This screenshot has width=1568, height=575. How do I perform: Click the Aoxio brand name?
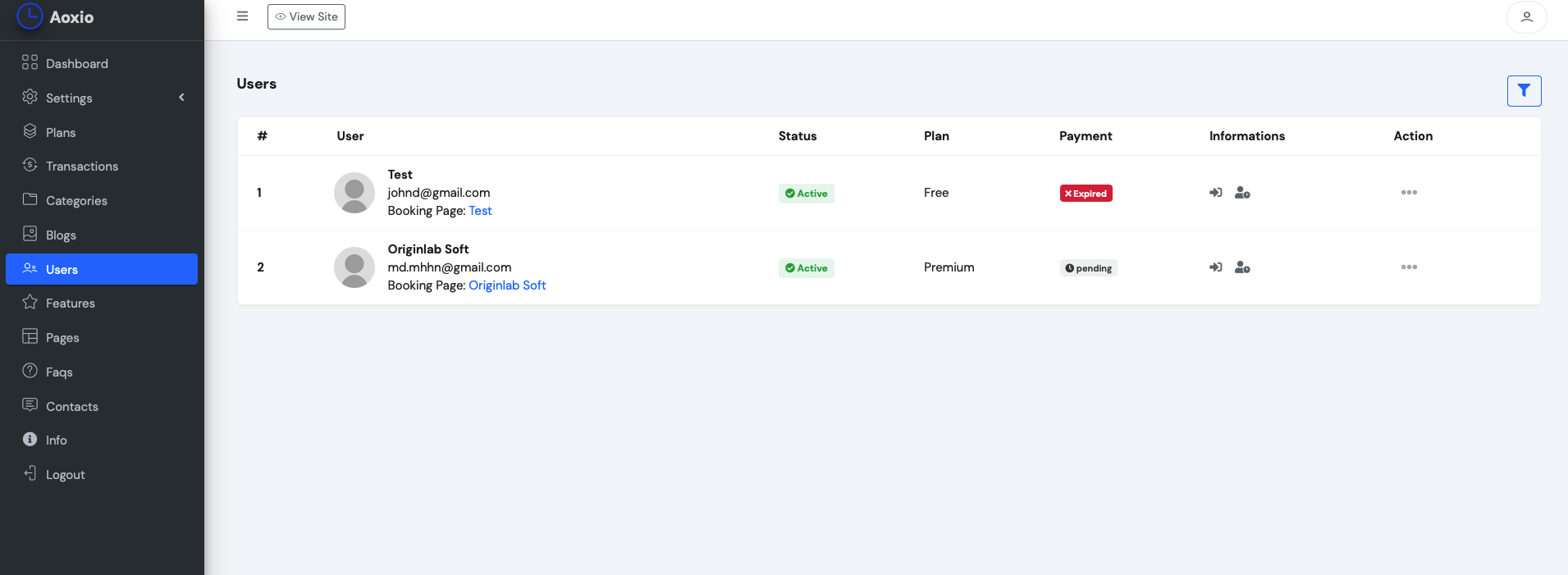(71, 16)
